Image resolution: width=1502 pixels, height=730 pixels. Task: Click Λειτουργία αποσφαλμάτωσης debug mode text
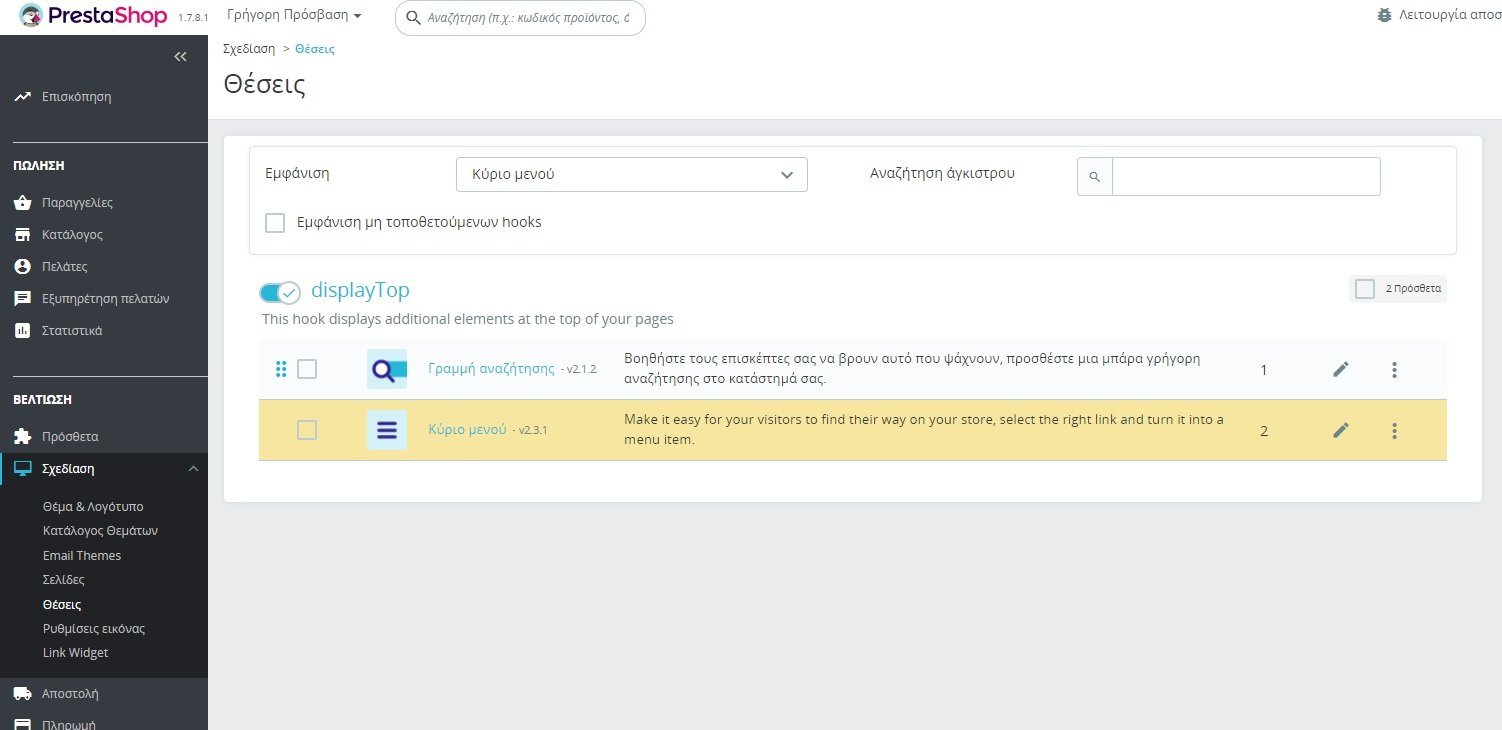tap(1450, 15)
